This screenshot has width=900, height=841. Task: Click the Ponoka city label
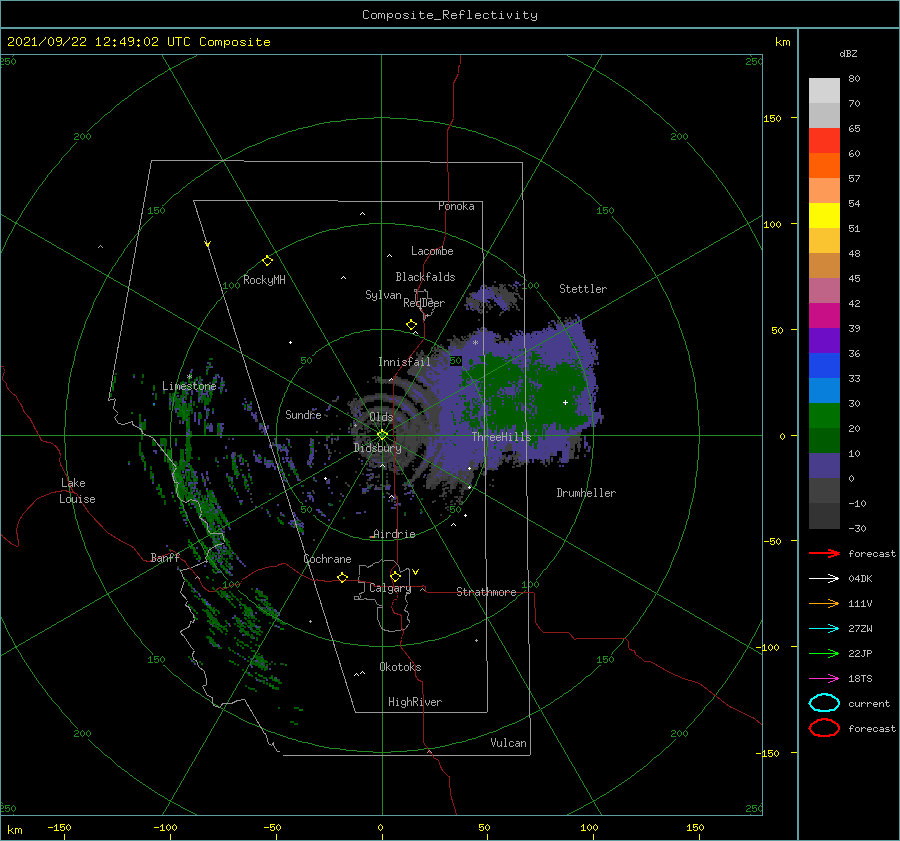(x=456, y=206)
